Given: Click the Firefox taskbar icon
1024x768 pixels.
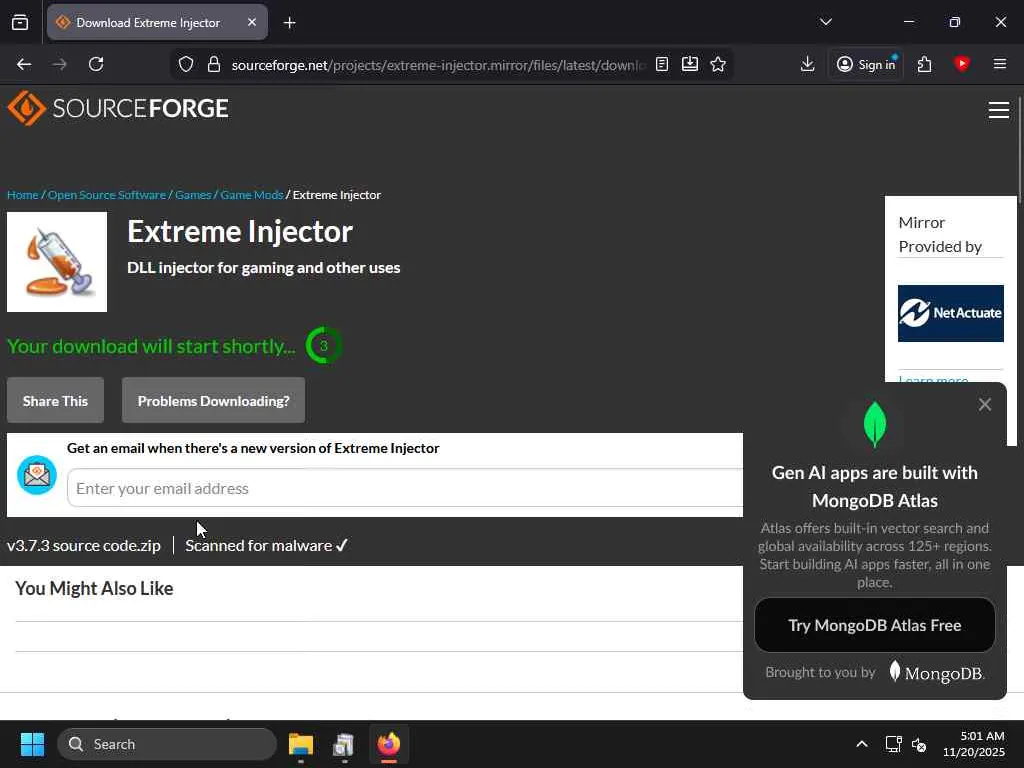Looking at the screenshot, I should [x=389, y=744].
